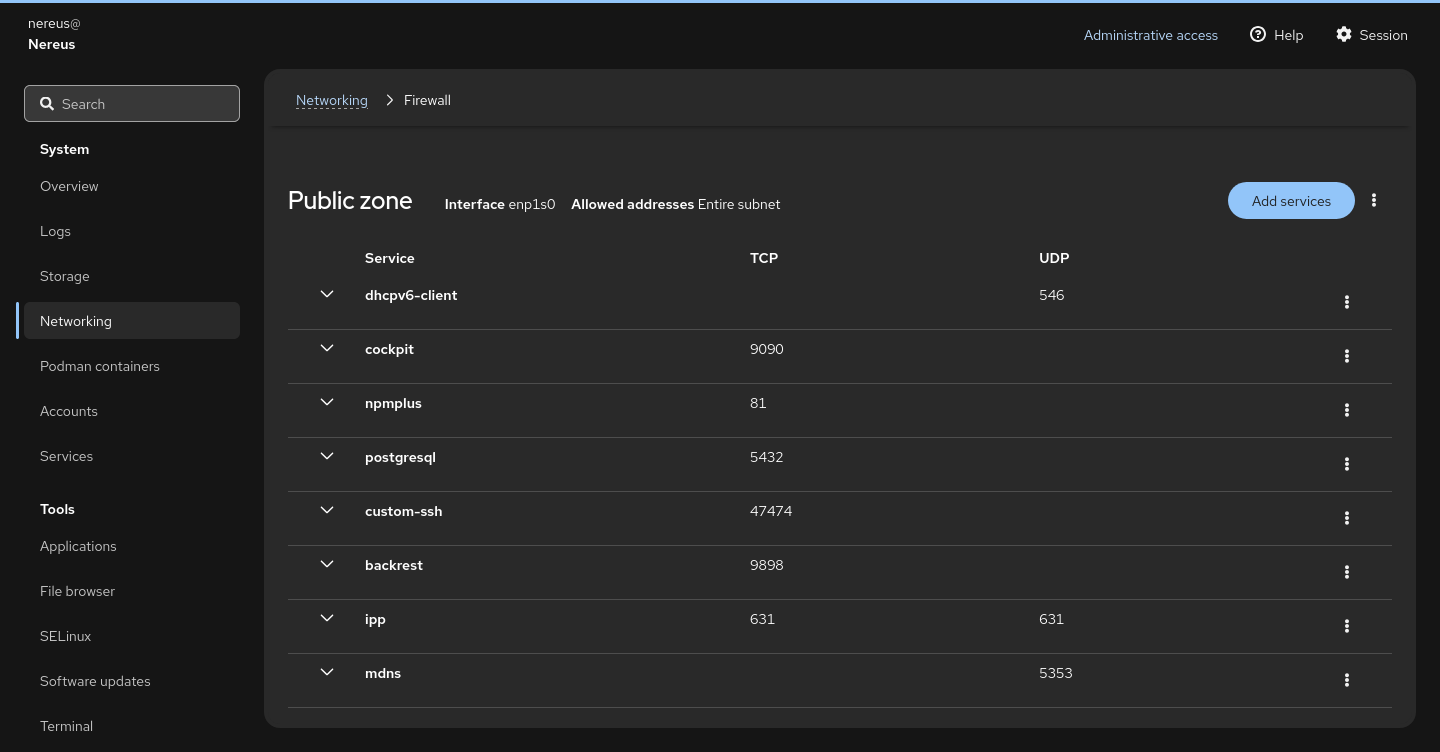1440x752 pixels.
Task: Open kebab menu for backrest service
Action: point(1347,572)
